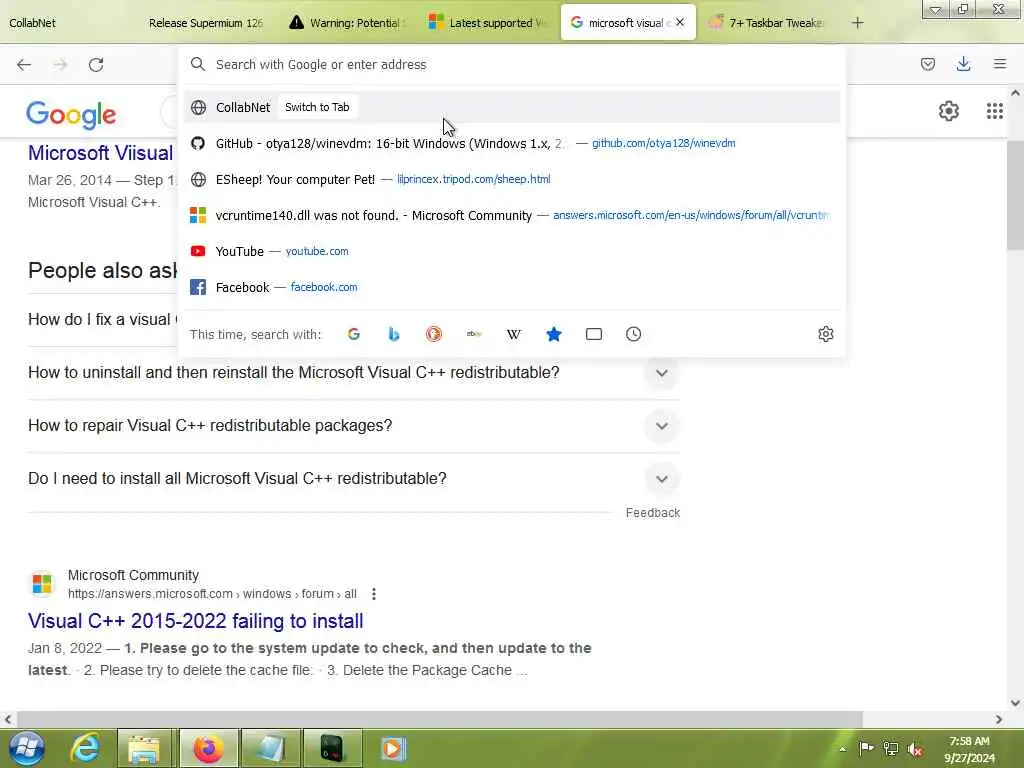Open the Google apps grid

(x=994, y=111)
